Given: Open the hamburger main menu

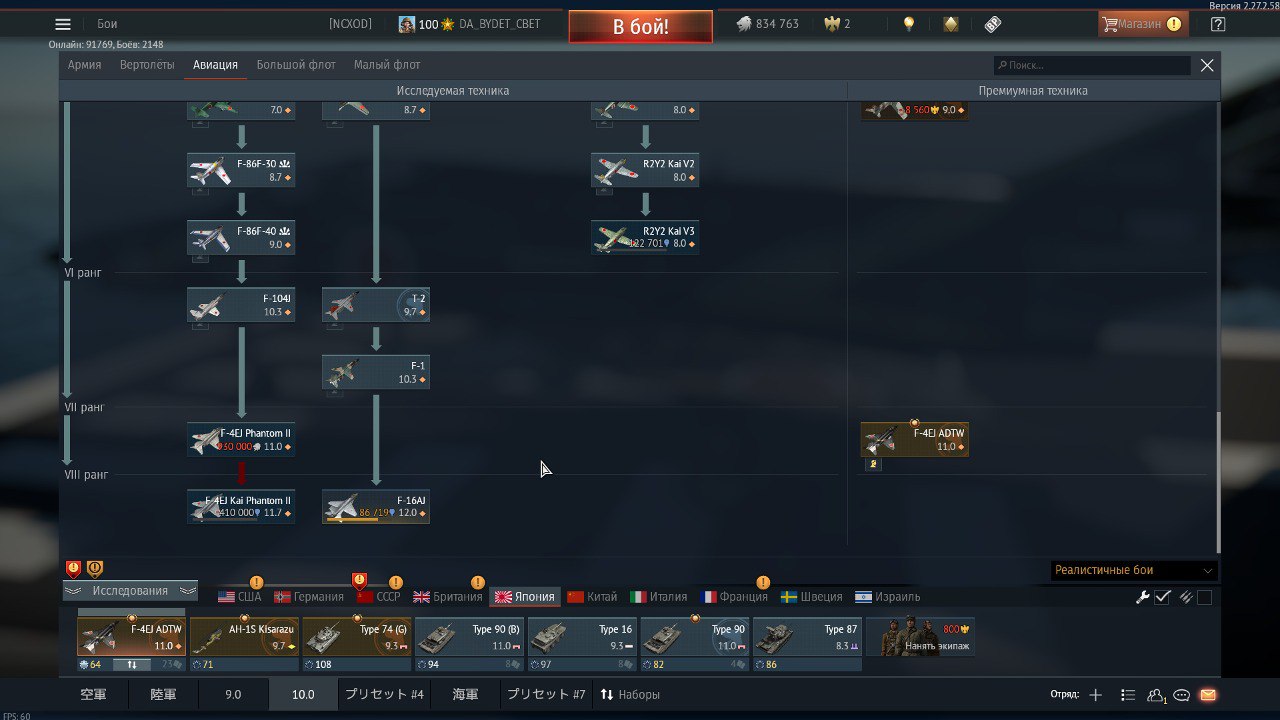Looking at the screenshot, I should 62,24.
